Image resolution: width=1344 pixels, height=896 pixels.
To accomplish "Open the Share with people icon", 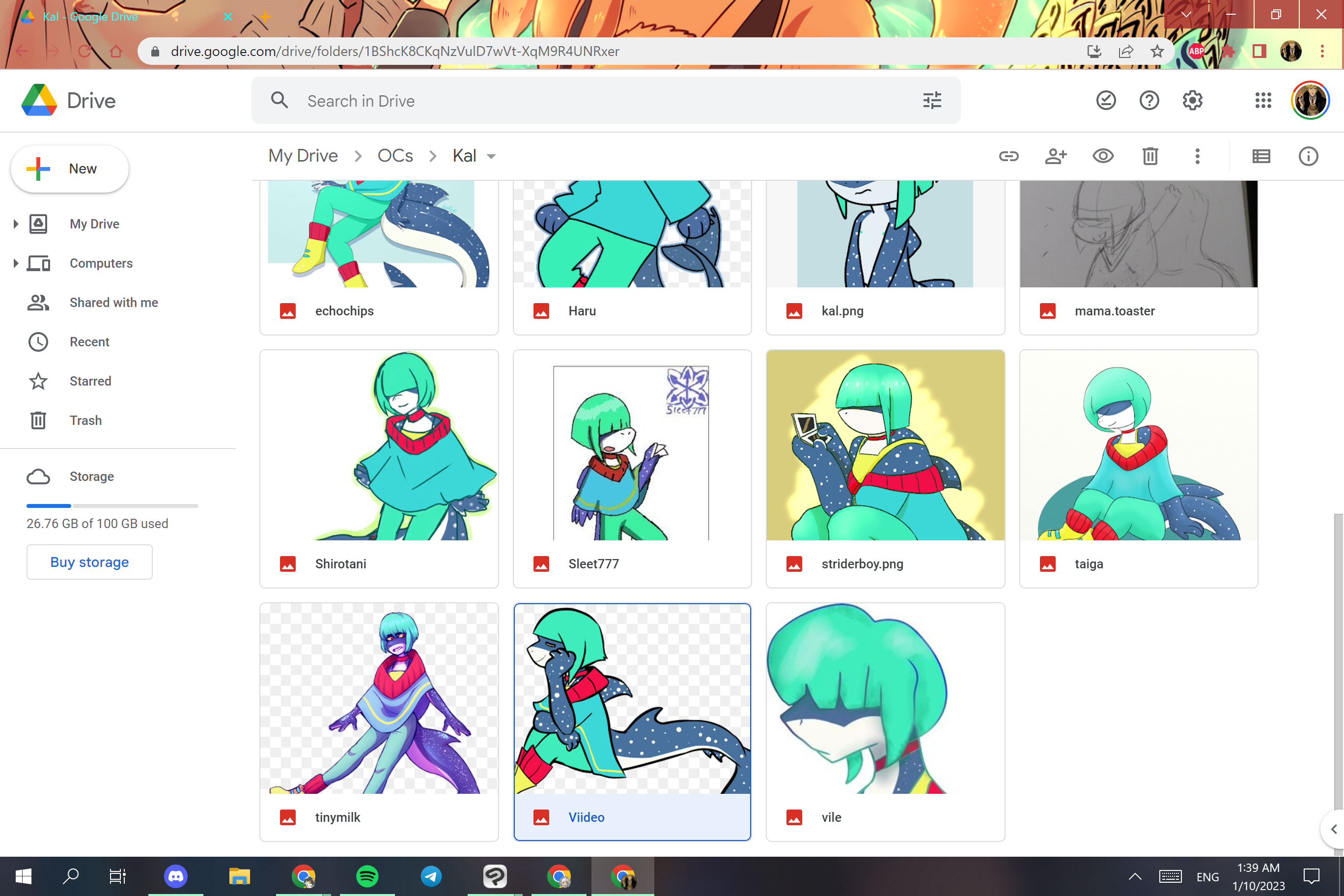I will click(x=1056, y=156).
